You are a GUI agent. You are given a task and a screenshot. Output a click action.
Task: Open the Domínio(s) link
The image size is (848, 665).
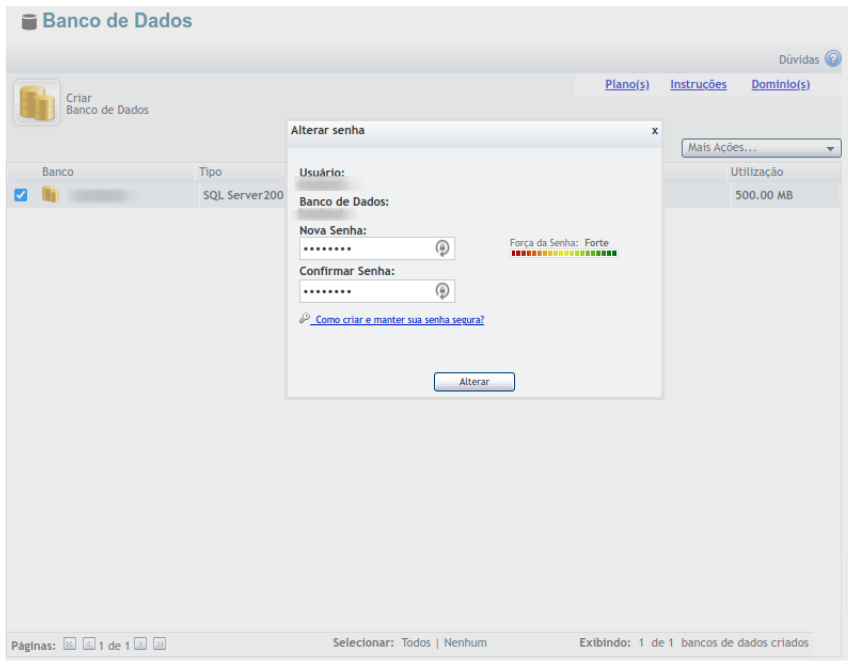pos(780,85)
